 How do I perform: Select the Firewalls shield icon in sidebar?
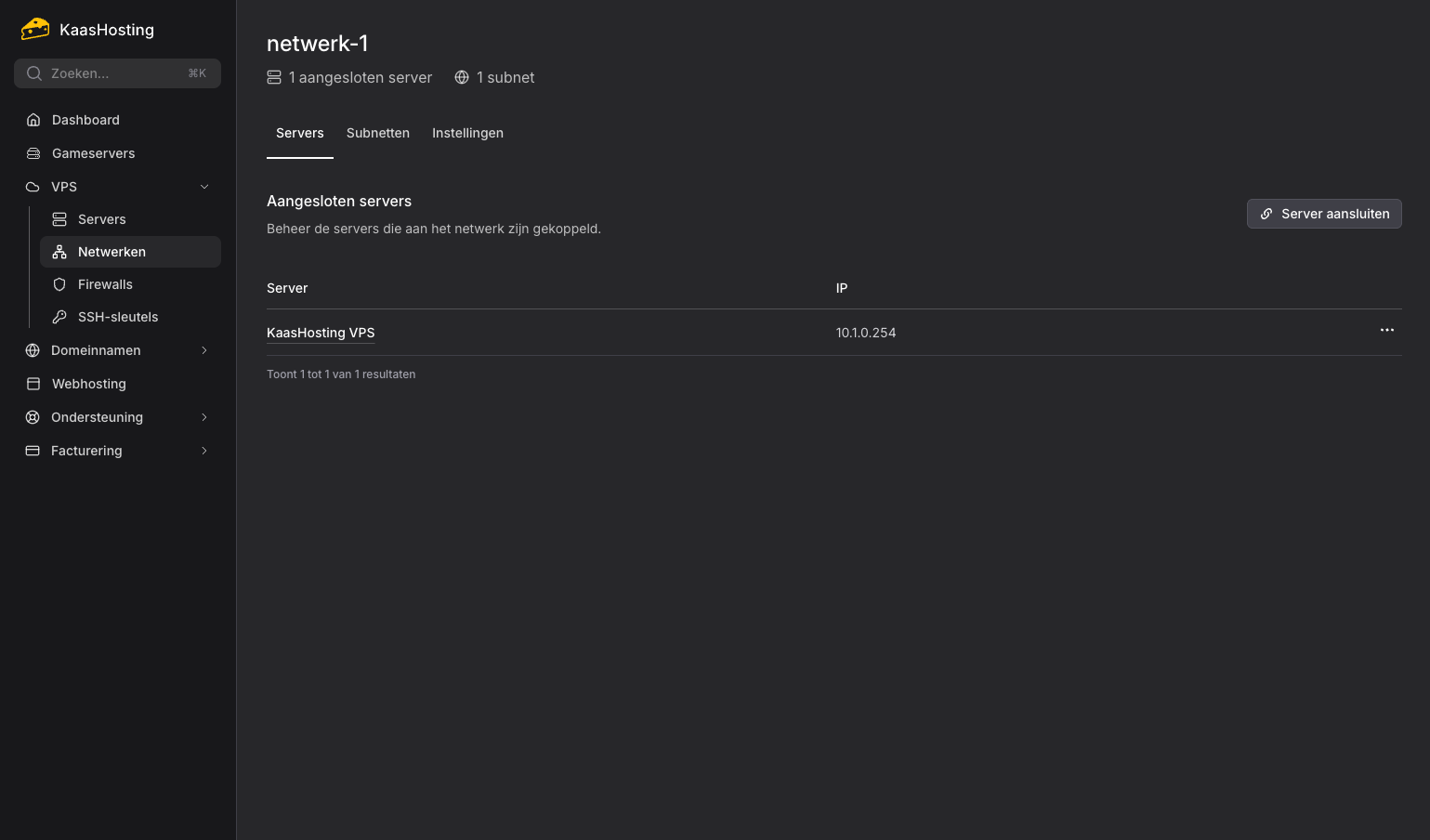pos(59,284)
